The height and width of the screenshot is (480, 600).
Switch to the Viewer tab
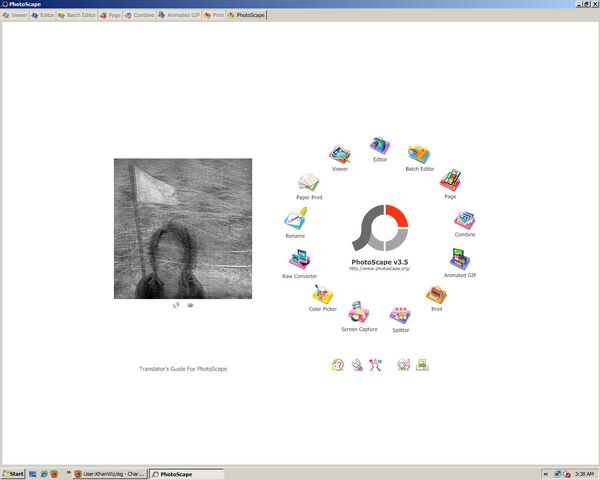(15, 15)
